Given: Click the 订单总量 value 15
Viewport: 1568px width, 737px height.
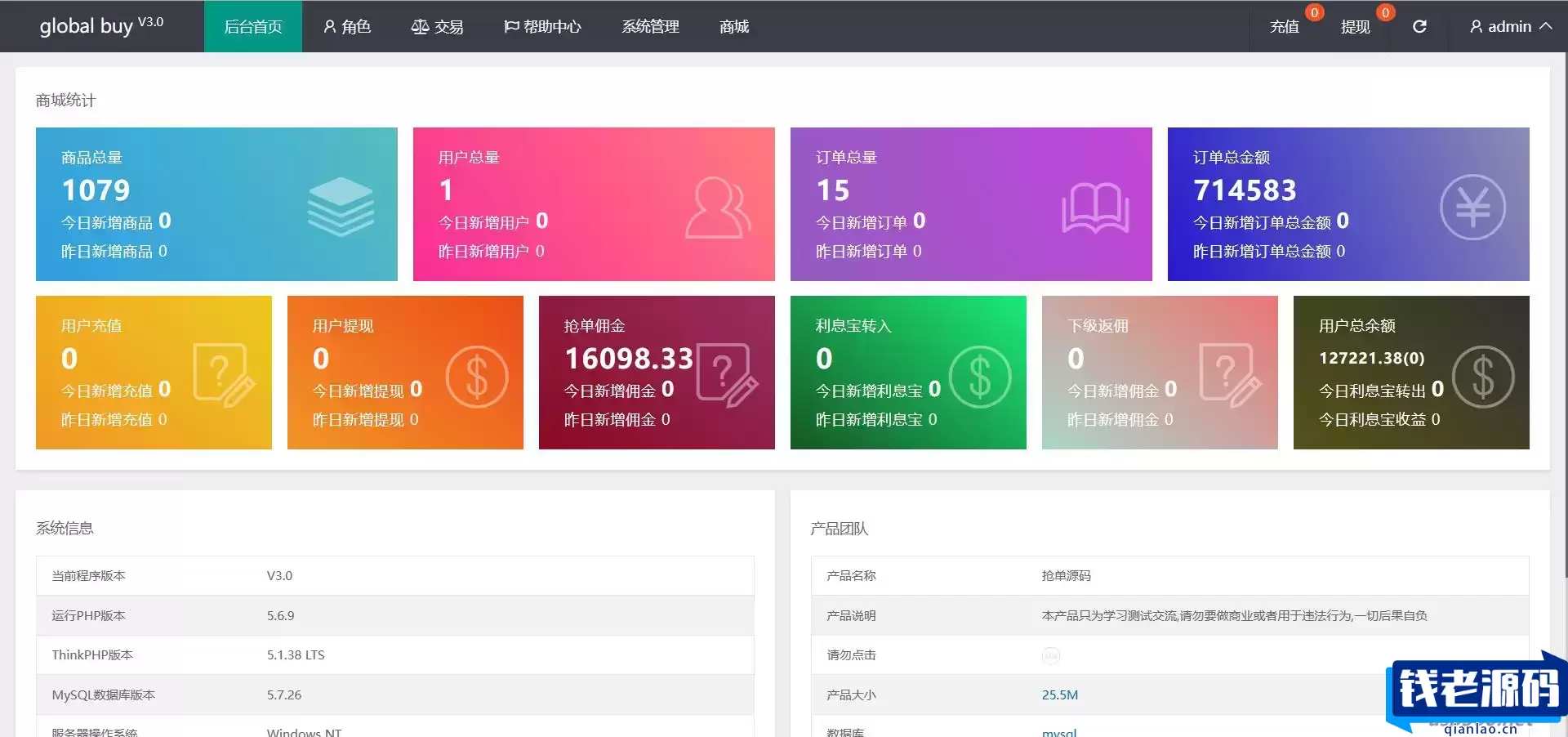Looking at the screenshot, I should coord(833,190).
